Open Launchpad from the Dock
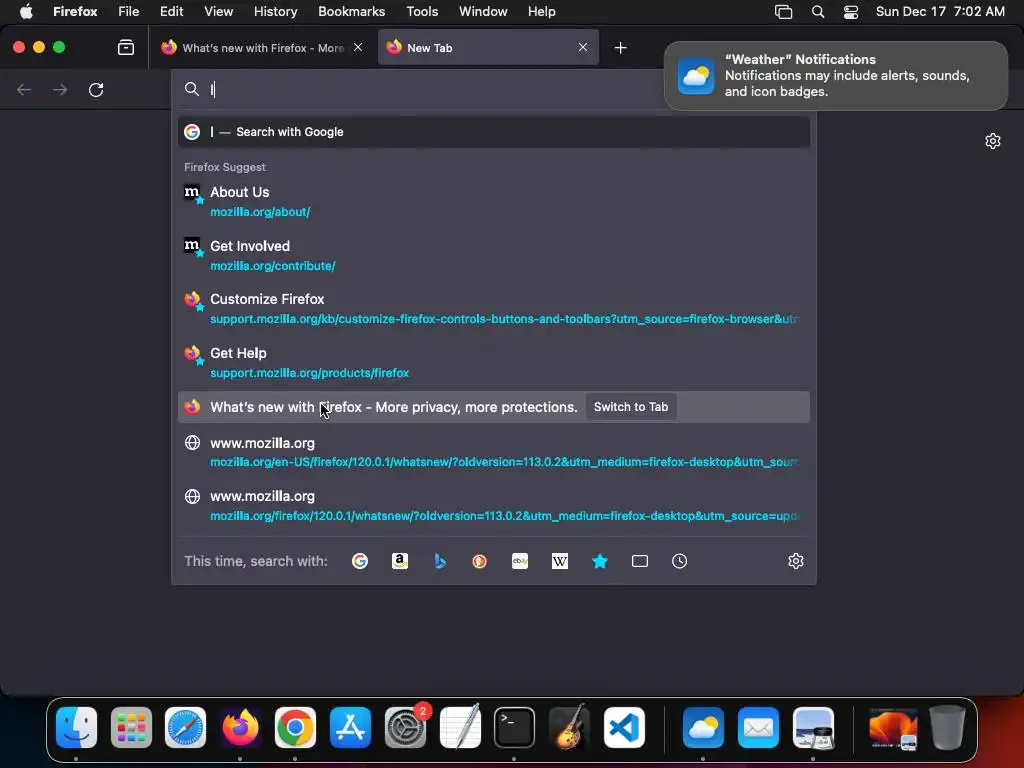1024x768 pixels. tap(131, 727)
